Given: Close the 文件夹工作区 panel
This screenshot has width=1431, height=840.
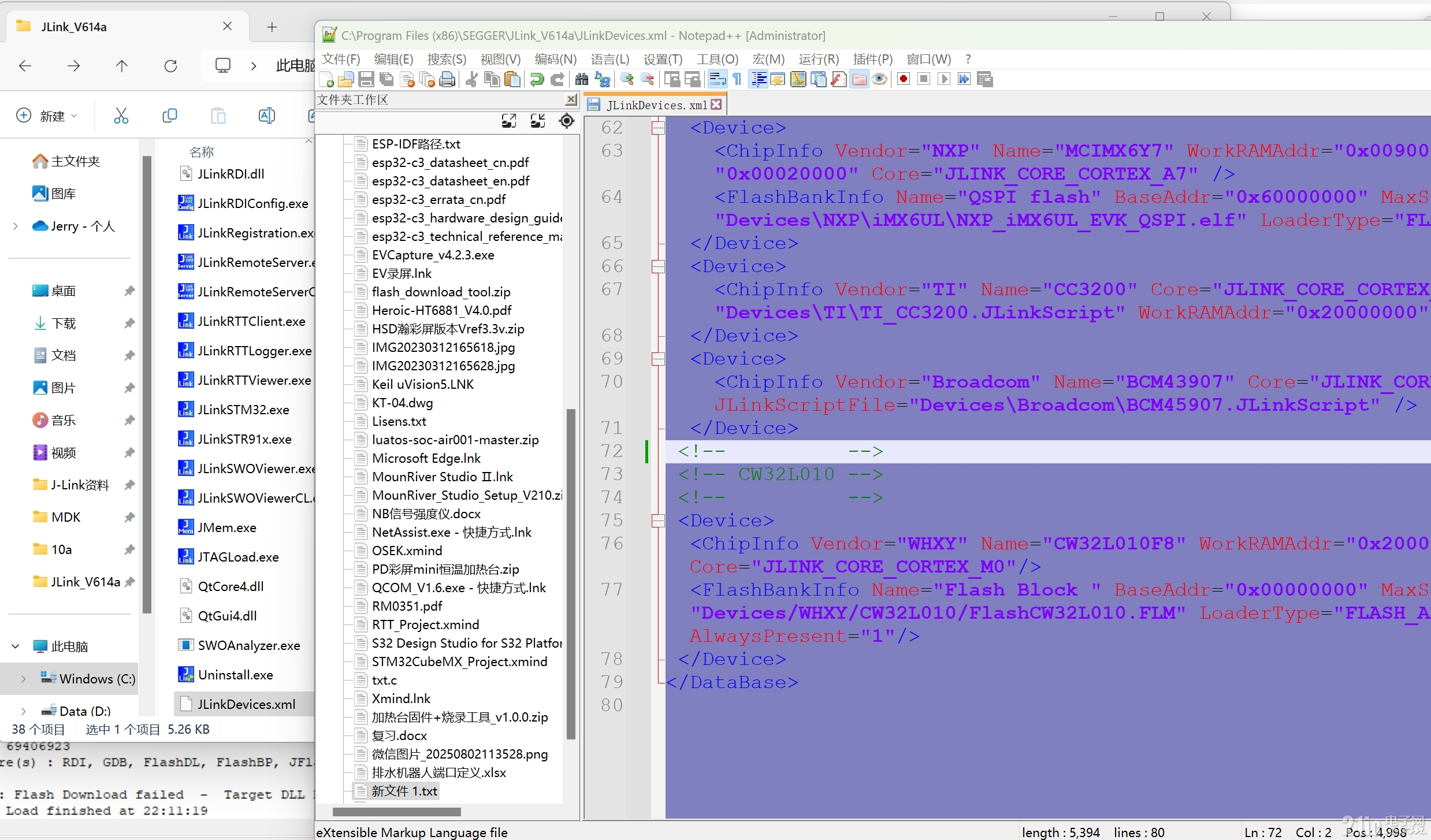Looking at the screenshot, I should coord(571,99).
